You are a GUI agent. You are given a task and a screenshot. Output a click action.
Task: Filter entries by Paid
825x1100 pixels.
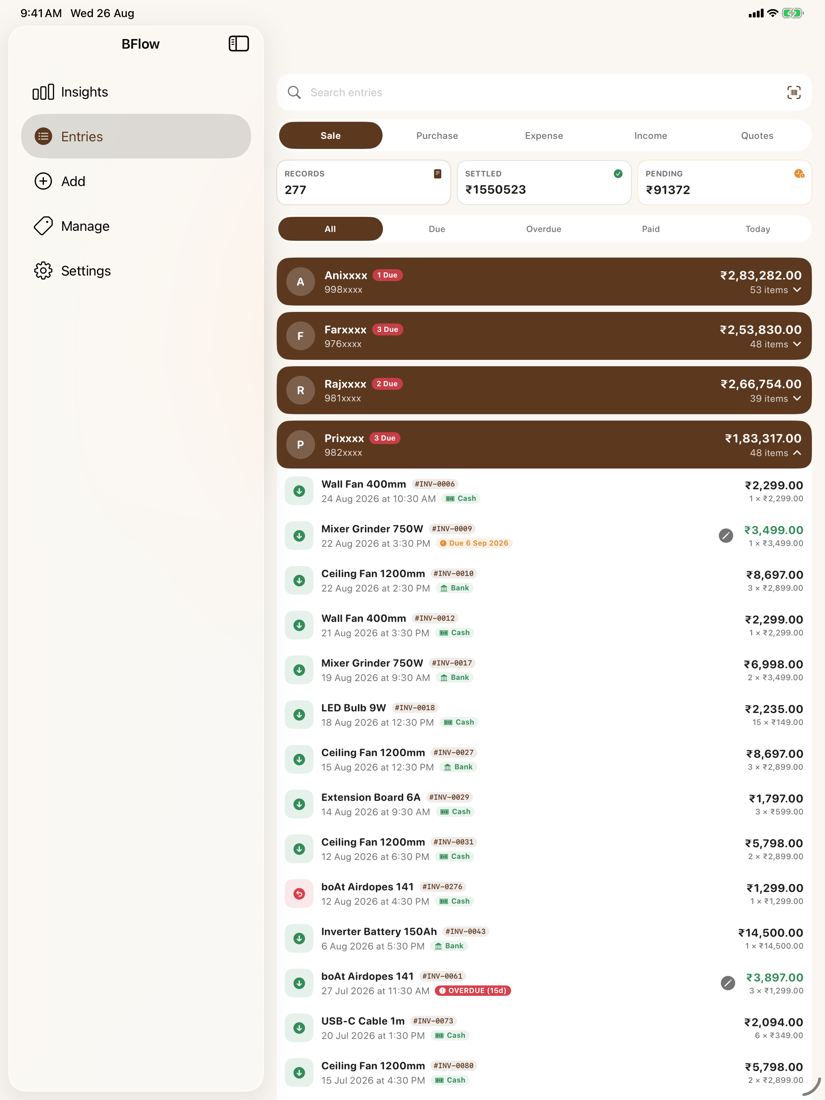[x=650, y=229]
